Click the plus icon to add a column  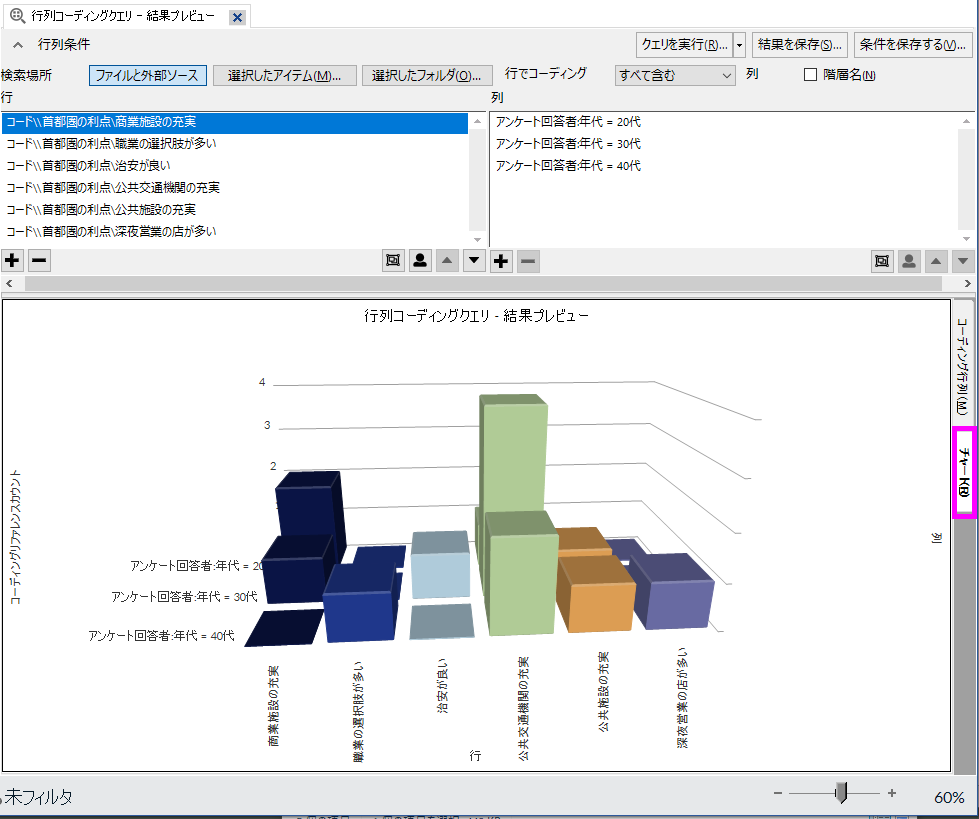tap(502, 261)
